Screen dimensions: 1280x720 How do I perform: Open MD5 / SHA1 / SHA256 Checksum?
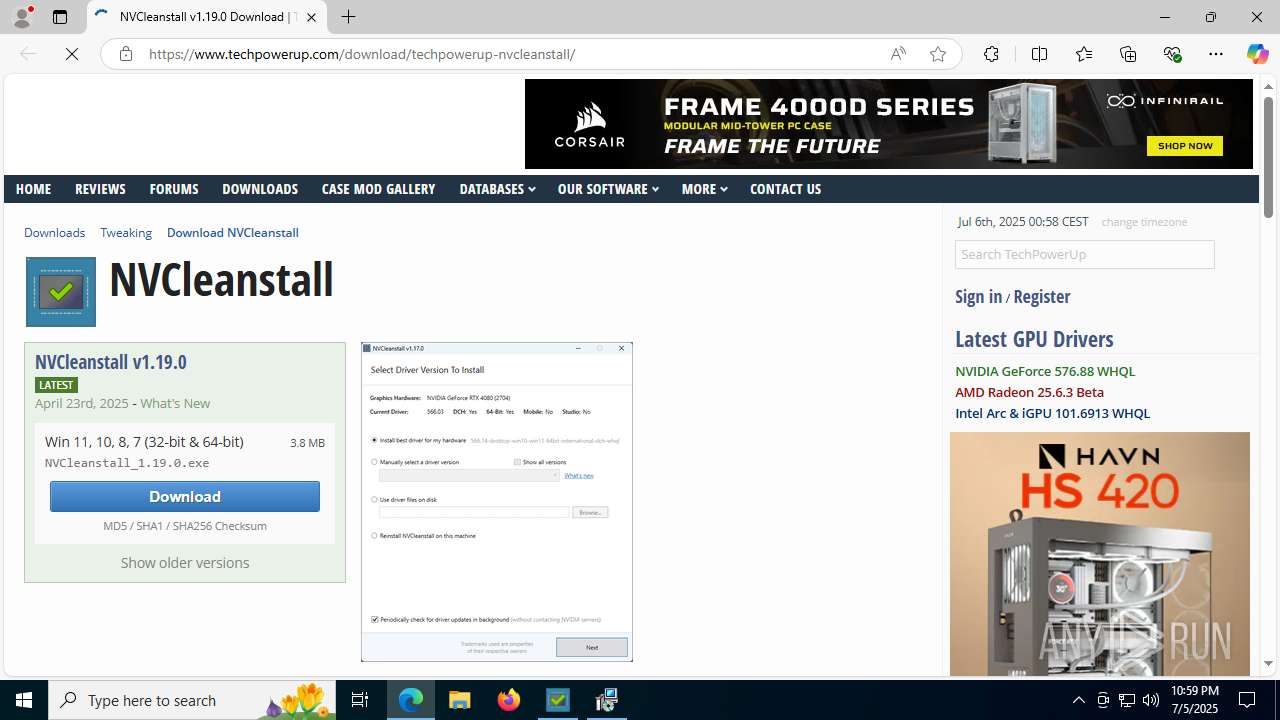point(185,526)
